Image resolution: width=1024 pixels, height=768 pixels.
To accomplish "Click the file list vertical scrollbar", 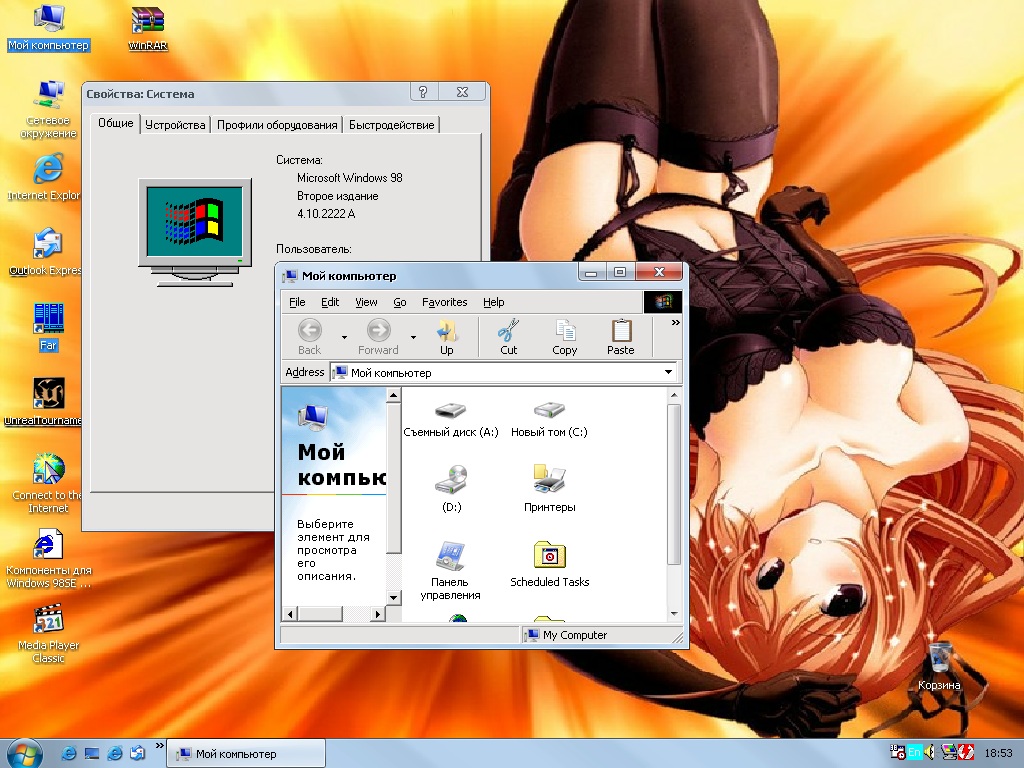I will [674, 485].
